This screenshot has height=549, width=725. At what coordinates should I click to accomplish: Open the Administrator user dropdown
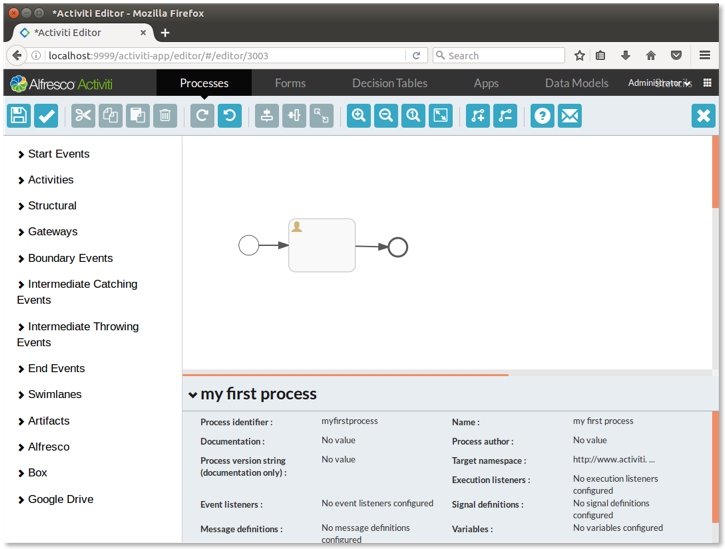pyautogui.click(x=659, y=83)
